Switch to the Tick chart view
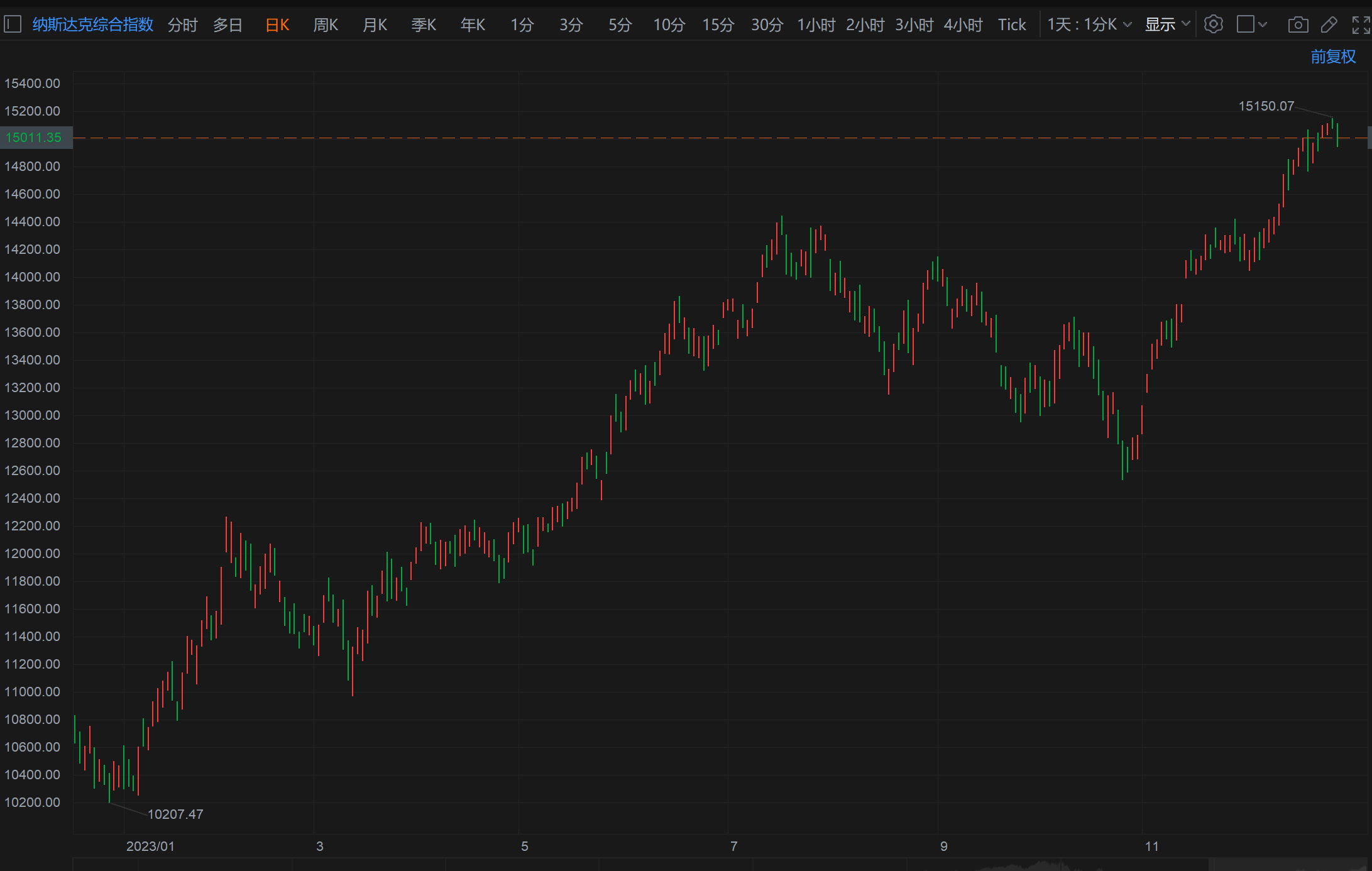The image size is (1372, 871). pos(1011,25)
